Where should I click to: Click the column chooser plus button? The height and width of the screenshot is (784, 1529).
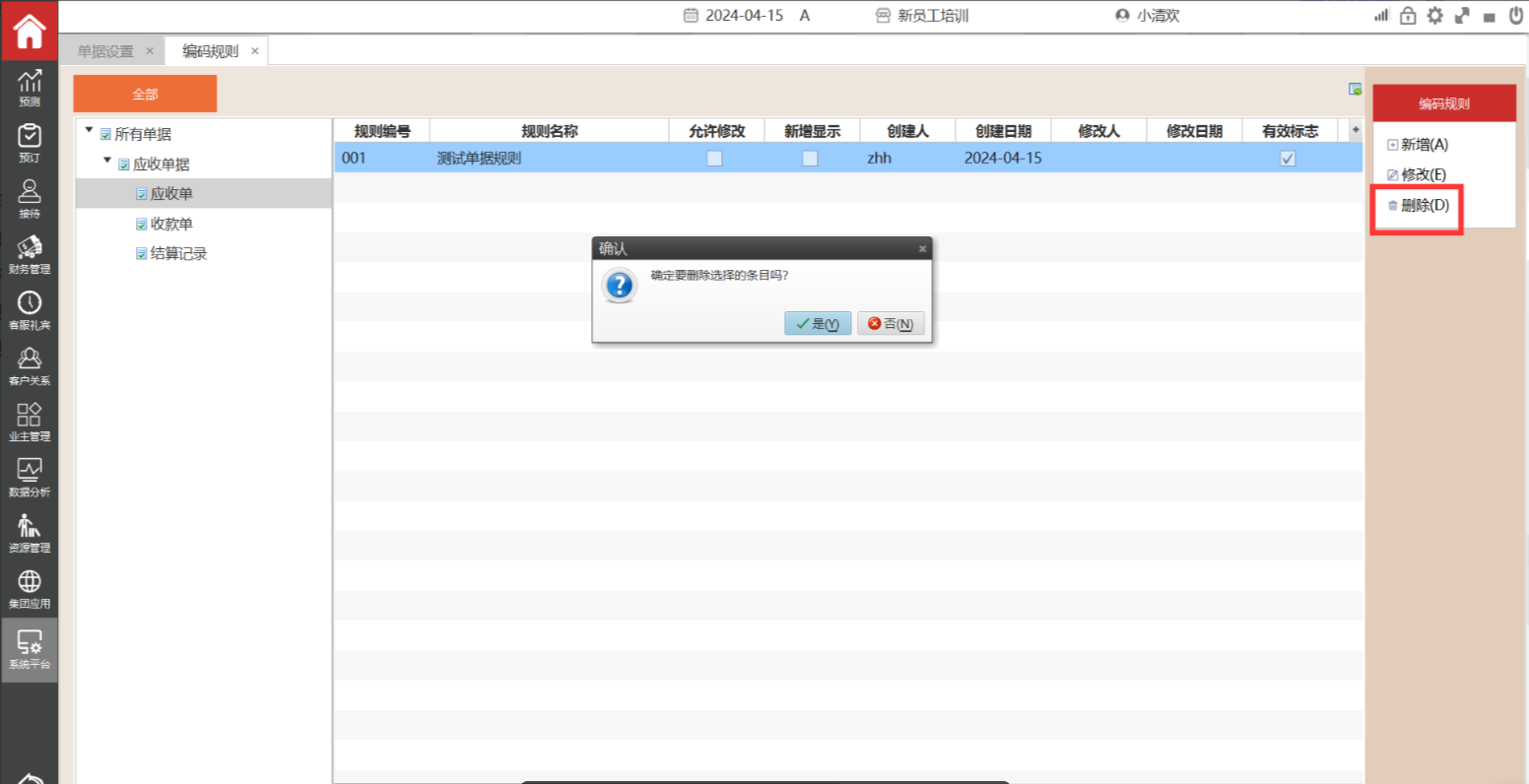click(x=1356, y=130)
